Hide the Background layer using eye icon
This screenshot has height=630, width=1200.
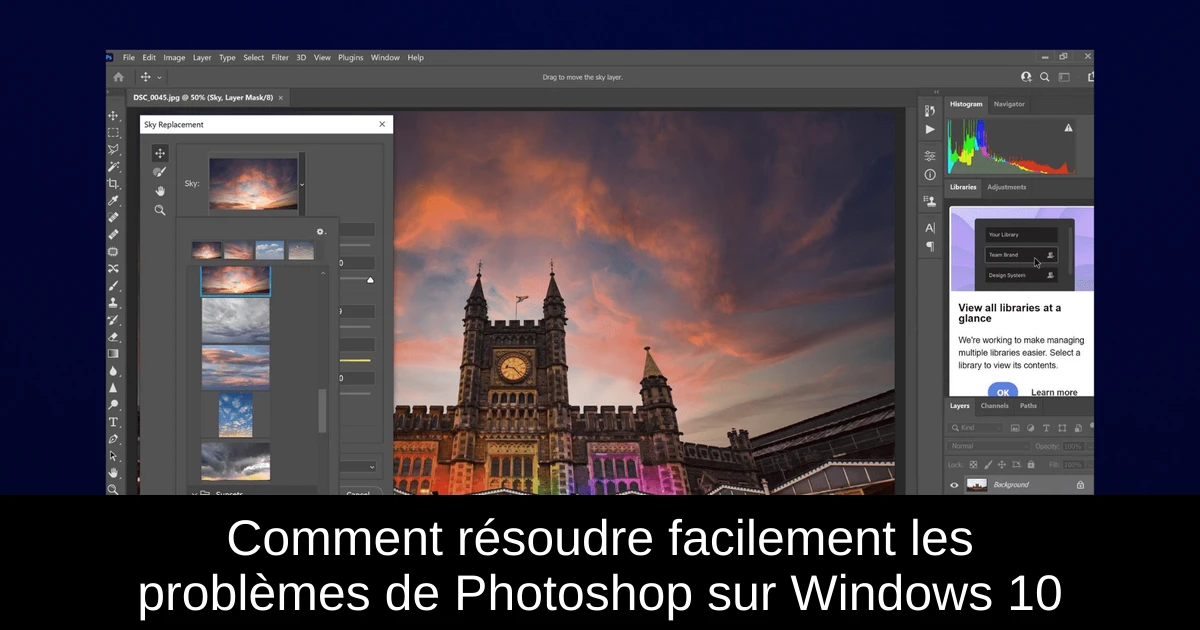click(x=954, y=485)
